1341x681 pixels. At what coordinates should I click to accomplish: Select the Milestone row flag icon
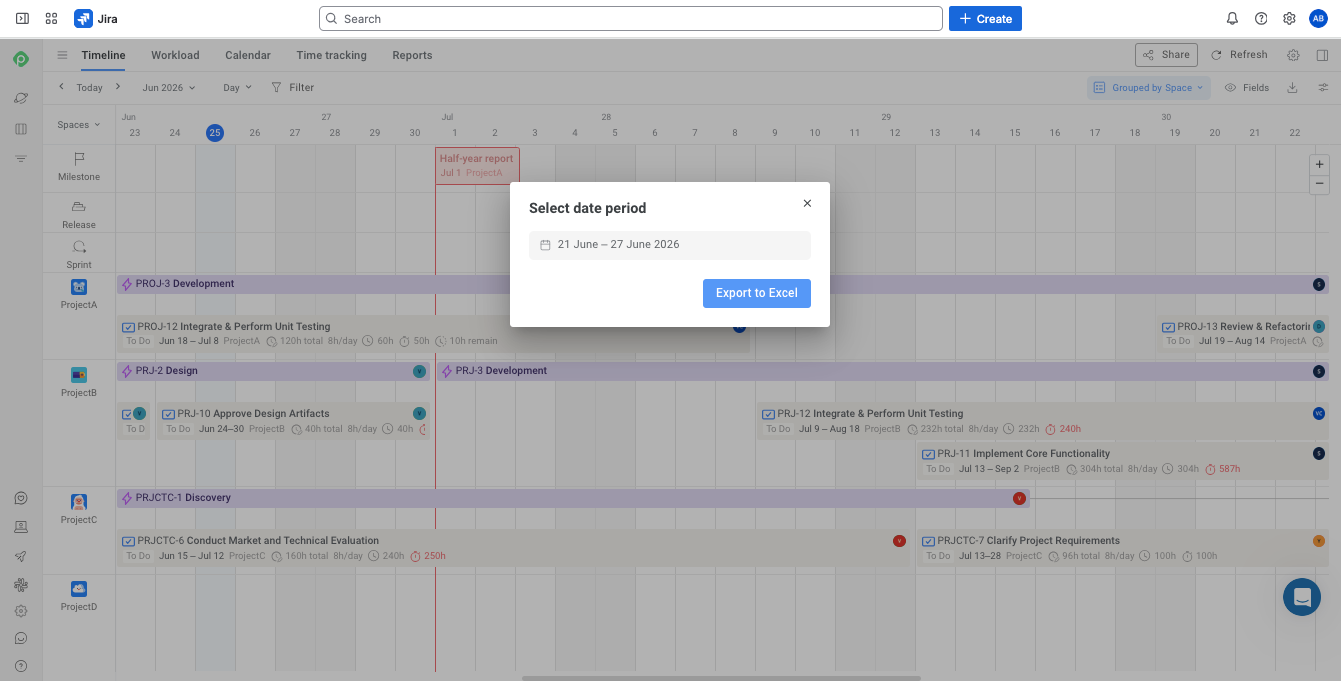coord(79,158)
